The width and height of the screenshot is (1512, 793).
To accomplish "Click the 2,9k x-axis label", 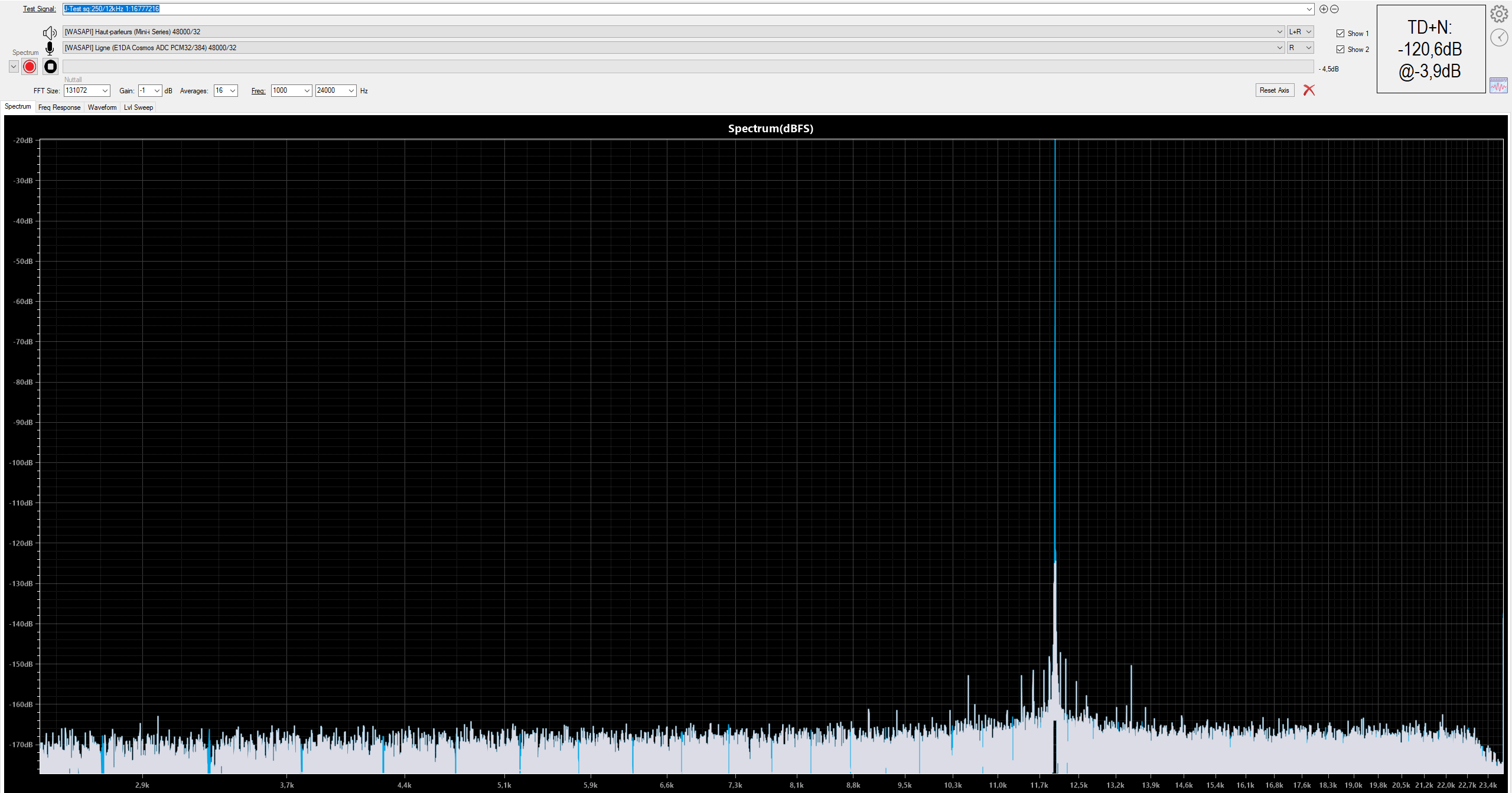I will [x=142, y=785].
